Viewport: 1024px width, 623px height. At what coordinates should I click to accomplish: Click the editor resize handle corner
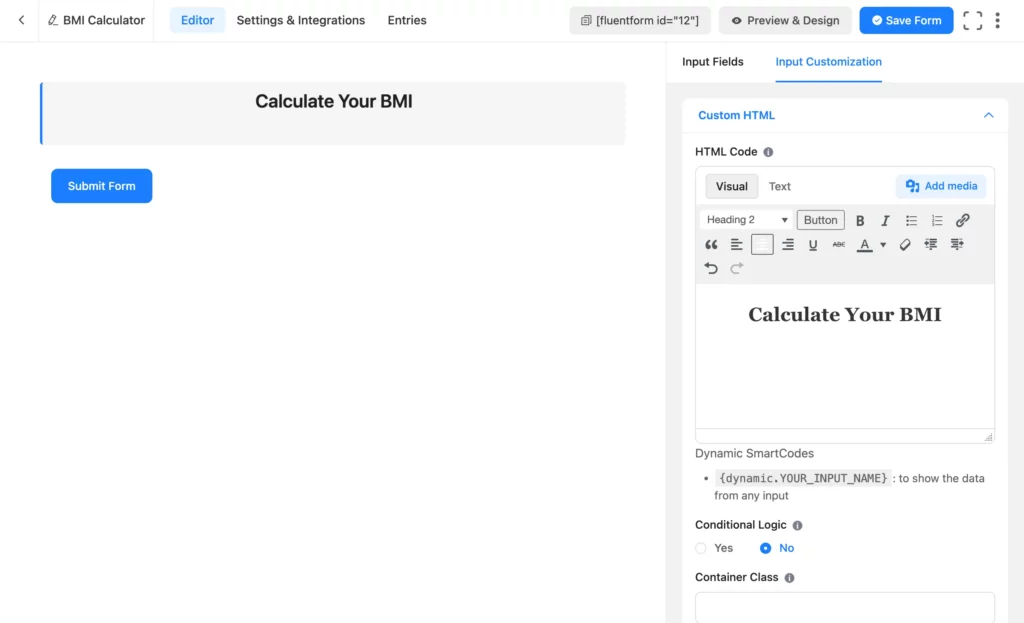coord(988,437)
